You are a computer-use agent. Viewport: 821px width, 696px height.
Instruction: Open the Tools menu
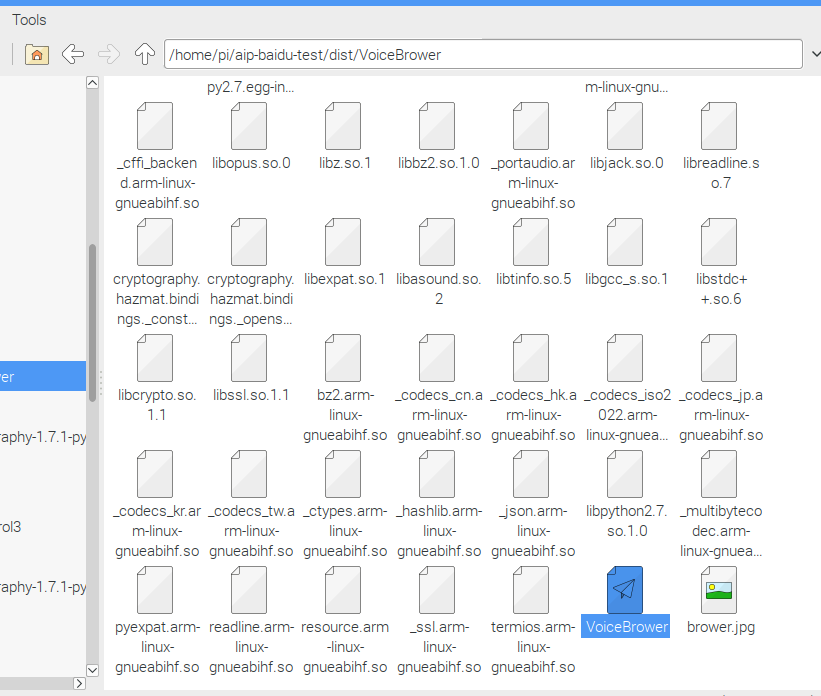pyautogui.click(x=29, y=20)
